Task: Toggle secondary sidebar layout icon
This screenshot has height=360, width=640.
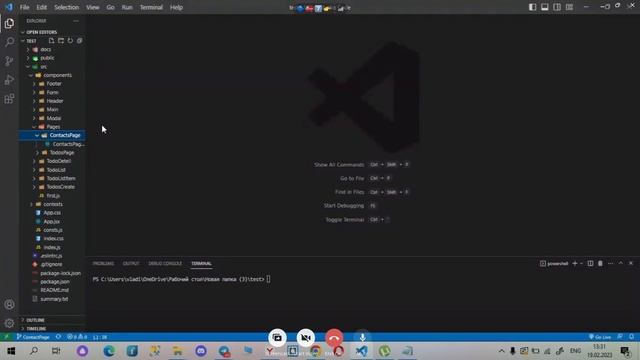Action: point(557,7)
